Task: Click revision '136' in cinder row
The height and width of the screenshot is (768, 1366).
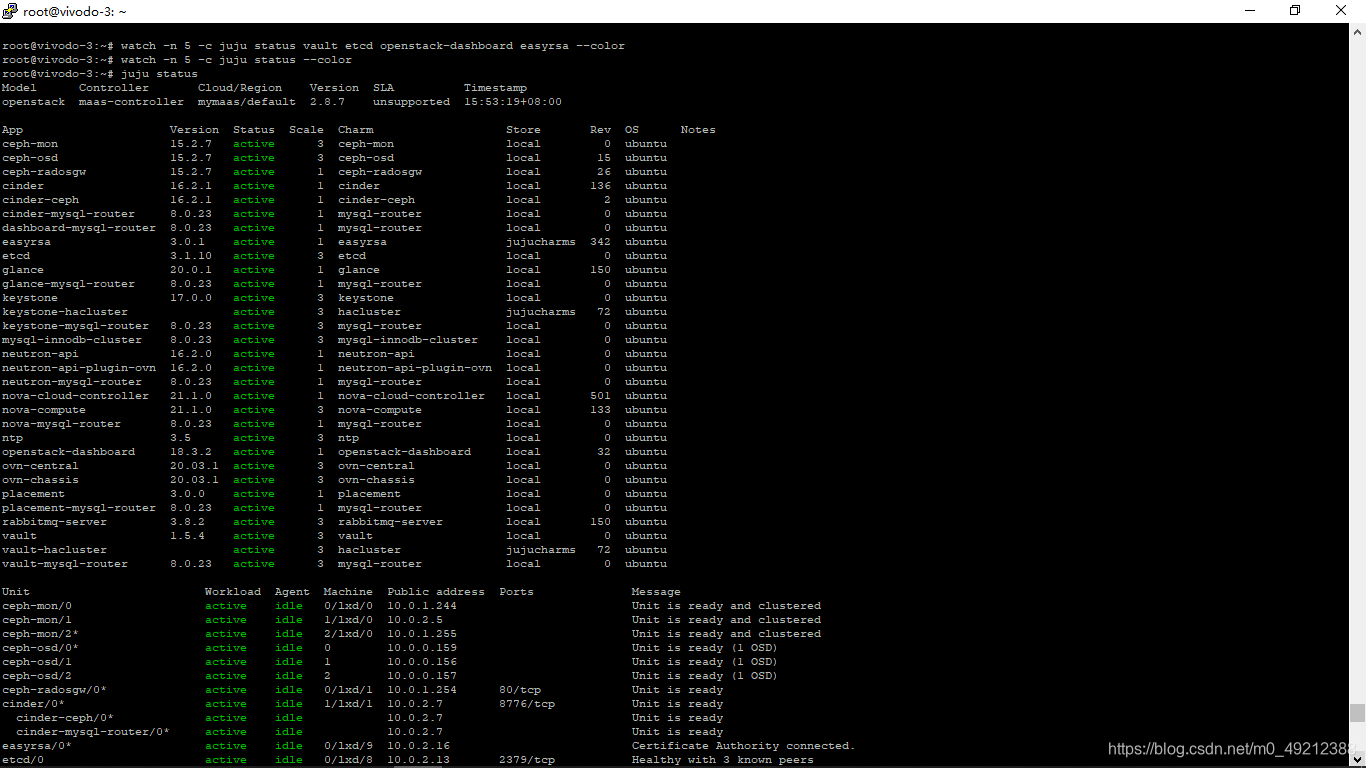Action: (x=600, y=186)
